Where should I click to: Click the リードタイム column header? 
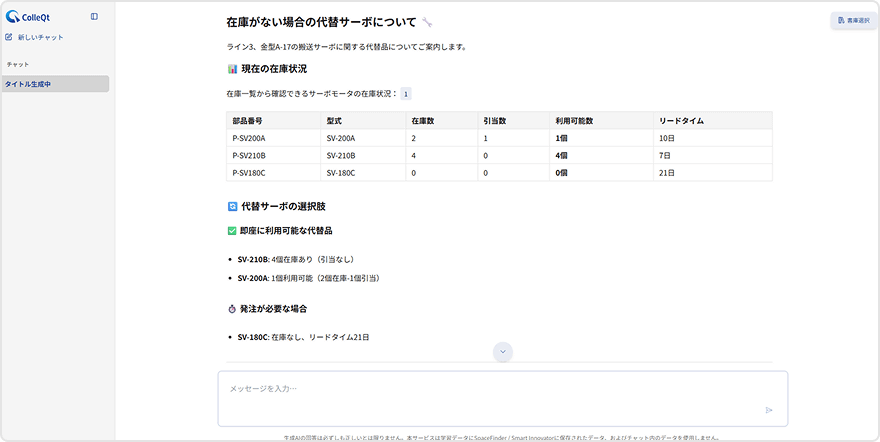point(681,120)
